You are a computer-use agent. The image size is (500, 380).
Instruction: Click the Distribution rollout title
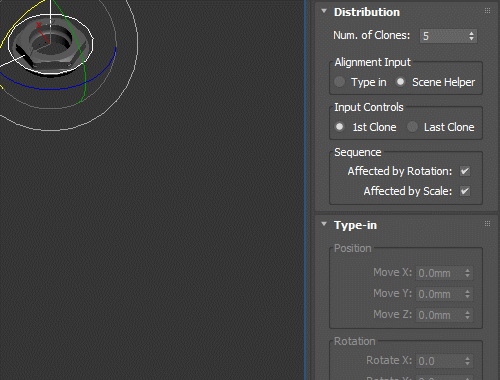(367, 12)
